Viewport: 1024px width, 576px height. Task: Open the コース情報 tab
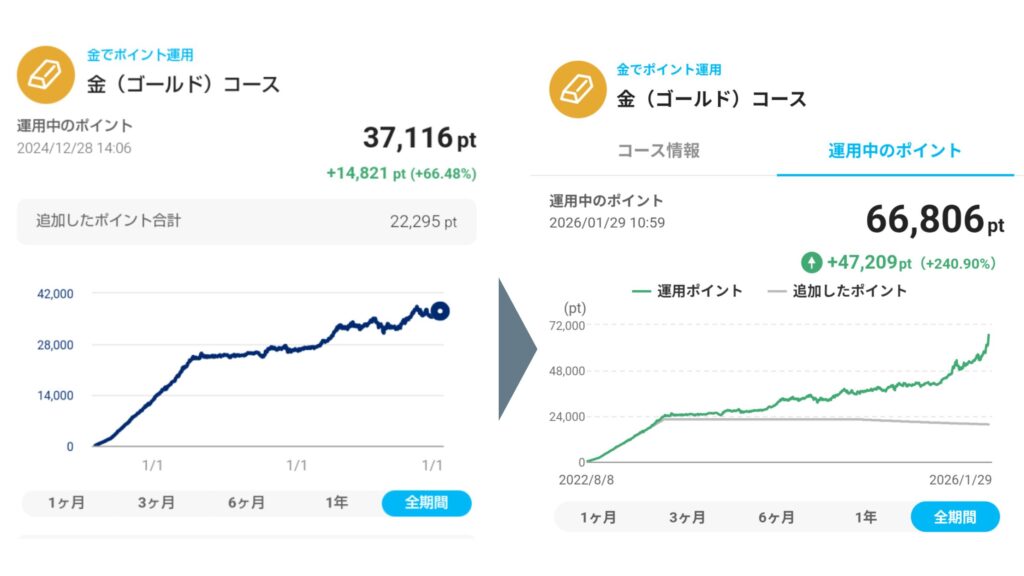(x=657, y=151)
